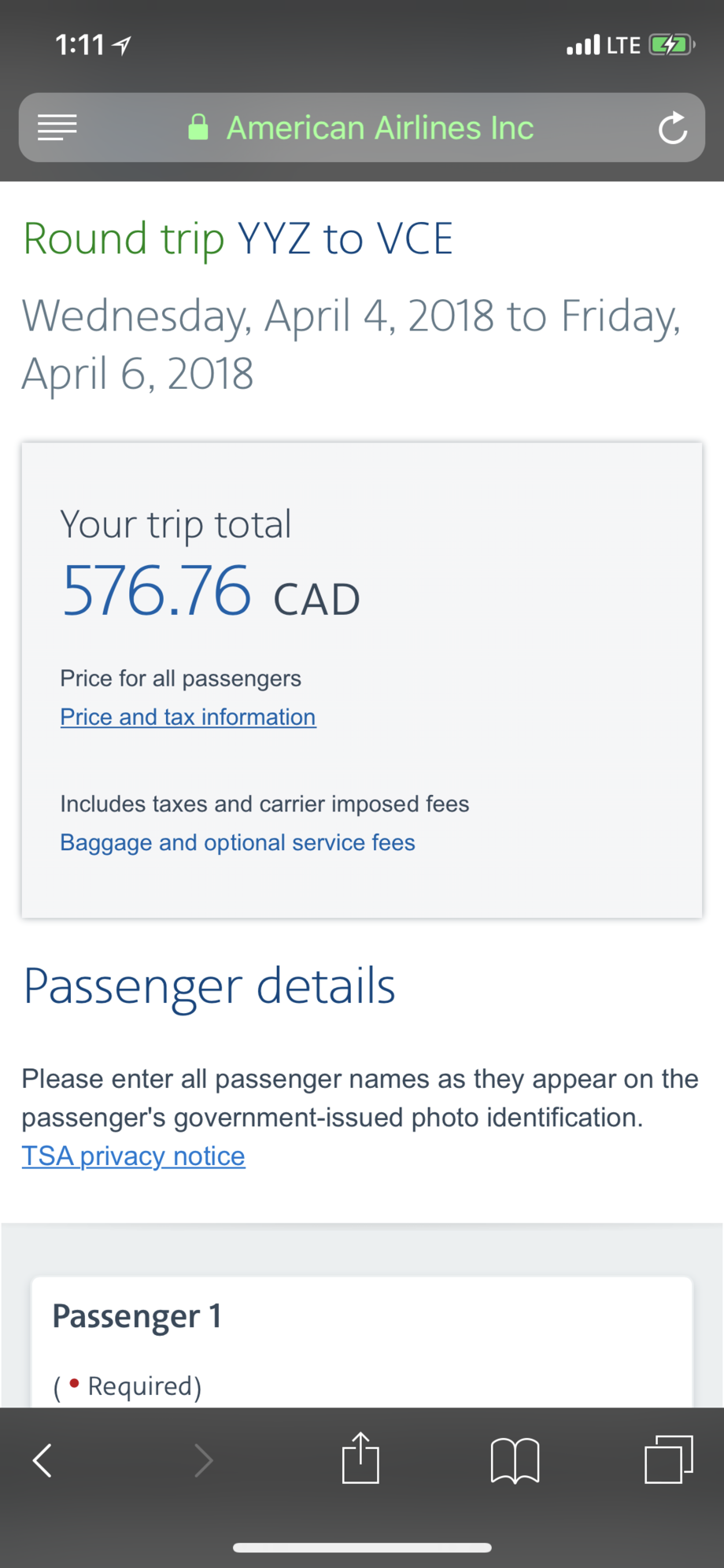
Task: Show all open tabs
Action: click(x=669, y=1459)
